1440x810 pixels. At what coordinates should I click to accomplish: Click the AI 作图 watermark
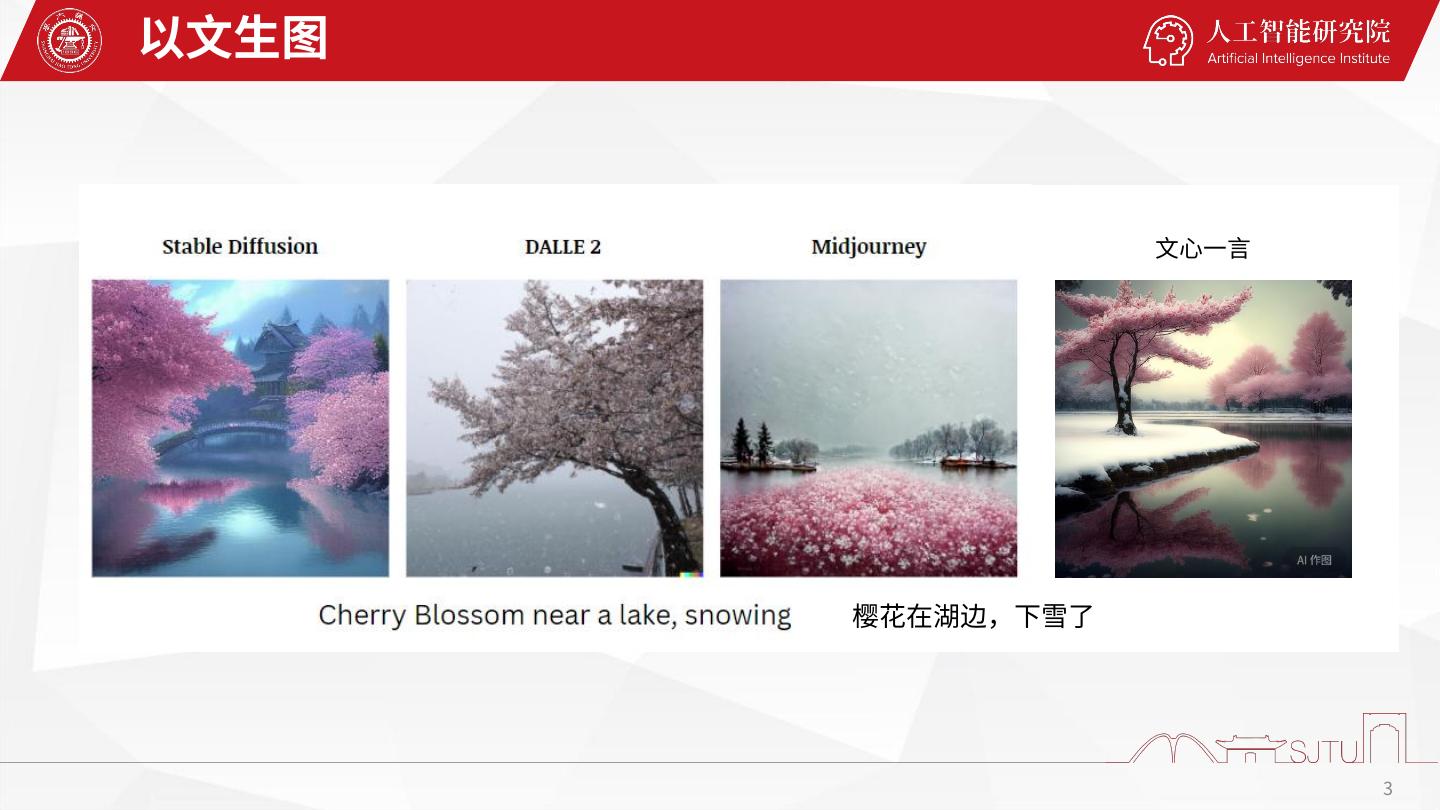click(1314, 560)
